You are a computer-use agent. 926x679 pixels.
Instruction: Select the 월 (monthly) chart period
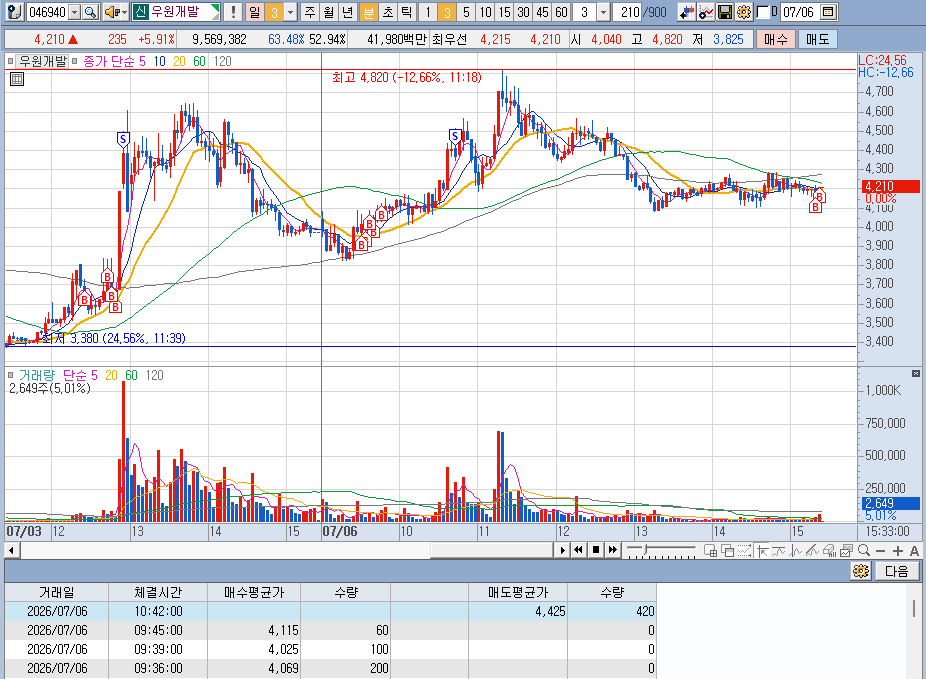[x=329, y=12]
